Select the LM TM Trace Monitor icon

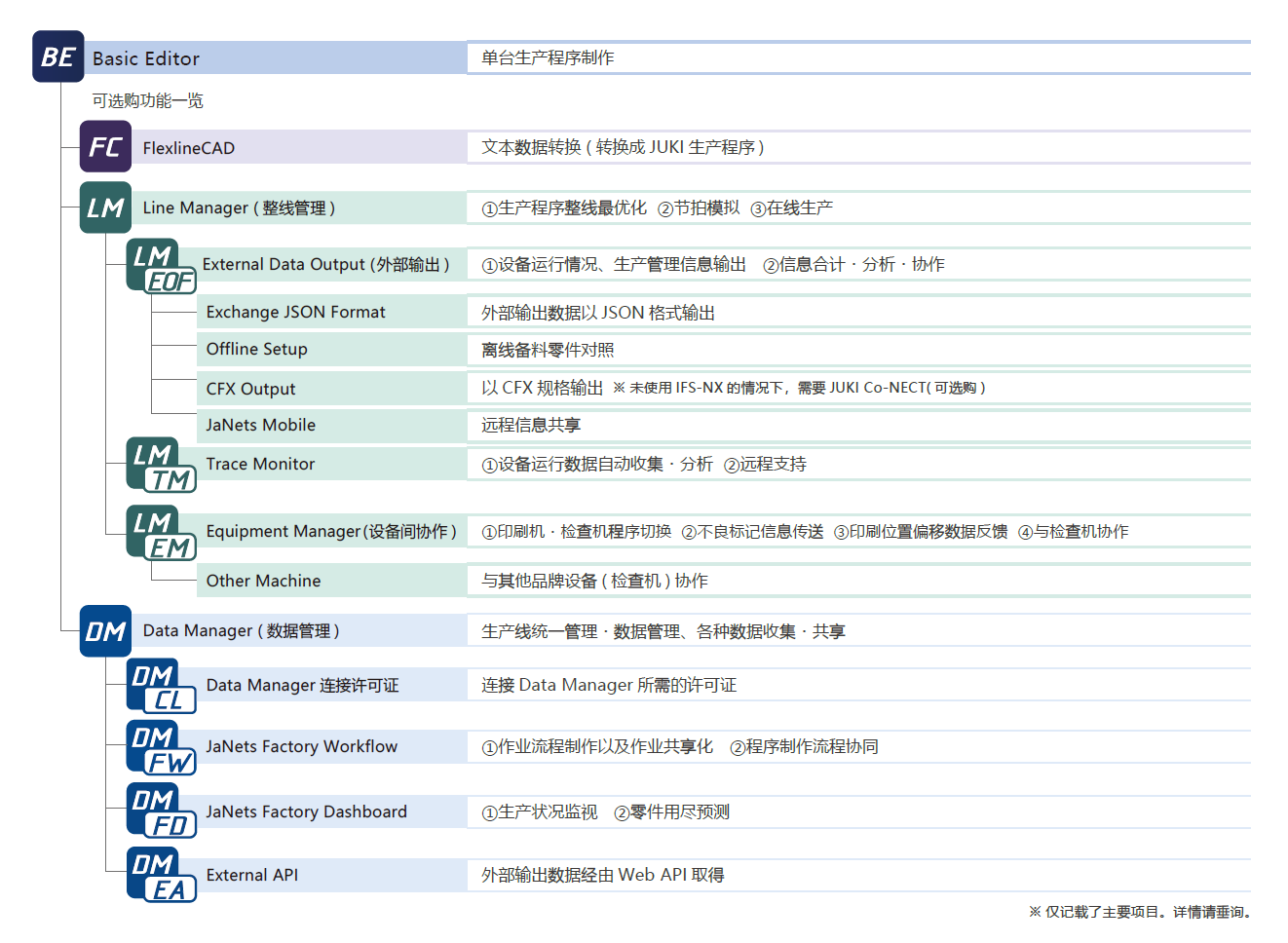(x=161, y=466)
